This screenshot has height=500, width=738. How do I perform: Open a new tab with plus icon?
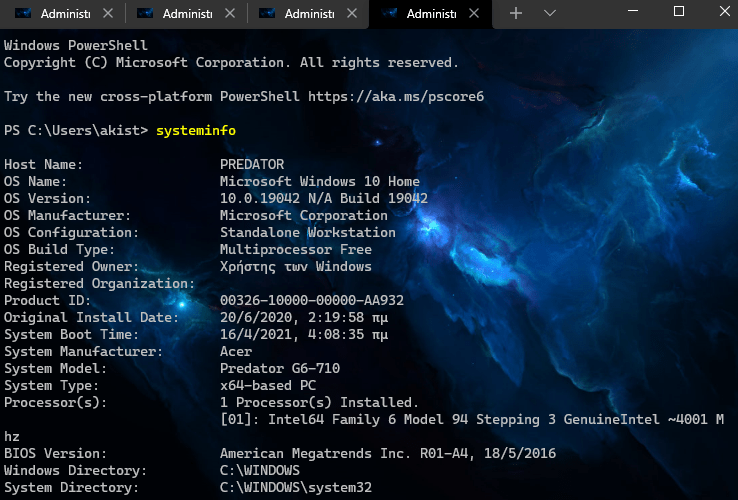(x=516, y=13)
